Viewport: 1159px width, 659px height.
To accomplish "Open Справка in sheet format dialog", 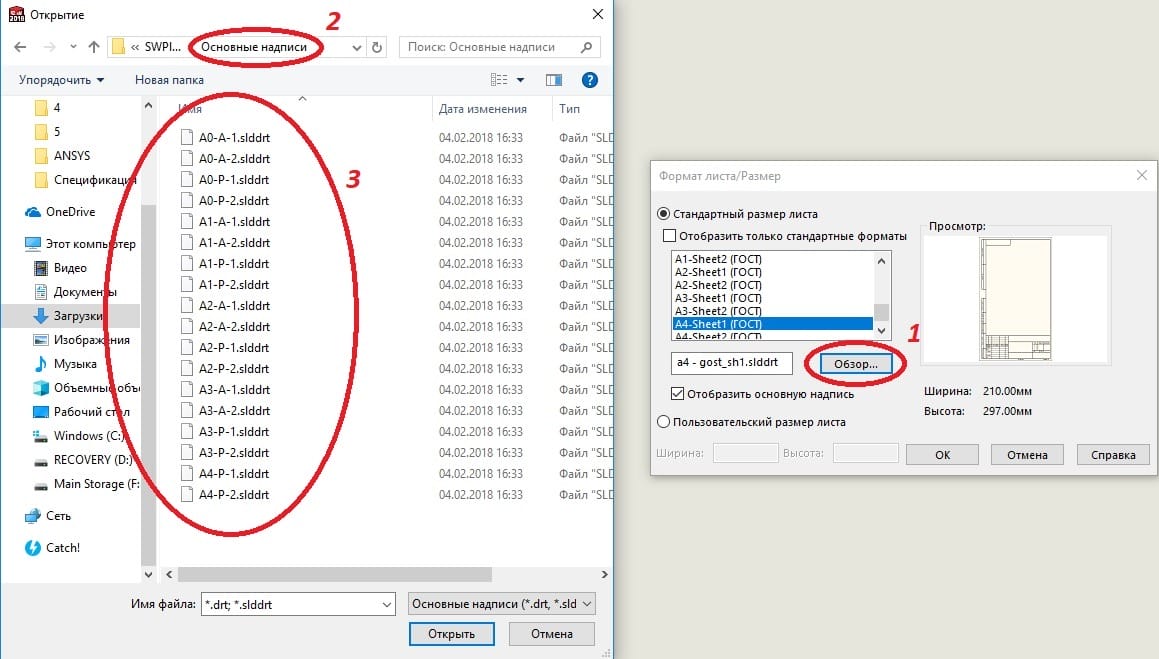I will (x=1113, y=454).
